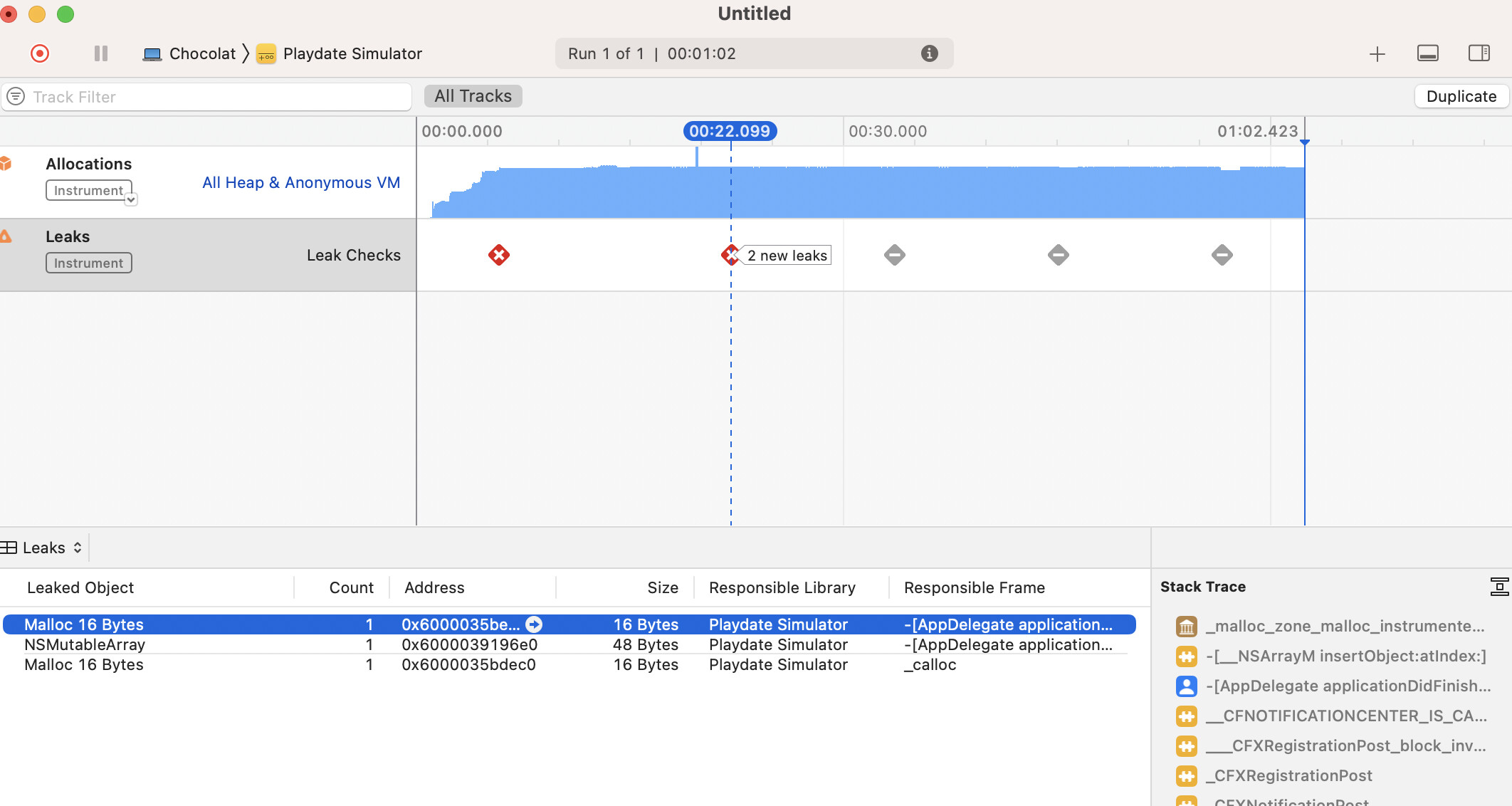Minimize the window with yellow button
This screenshot has height=806, width=1512.
(36, 14)
